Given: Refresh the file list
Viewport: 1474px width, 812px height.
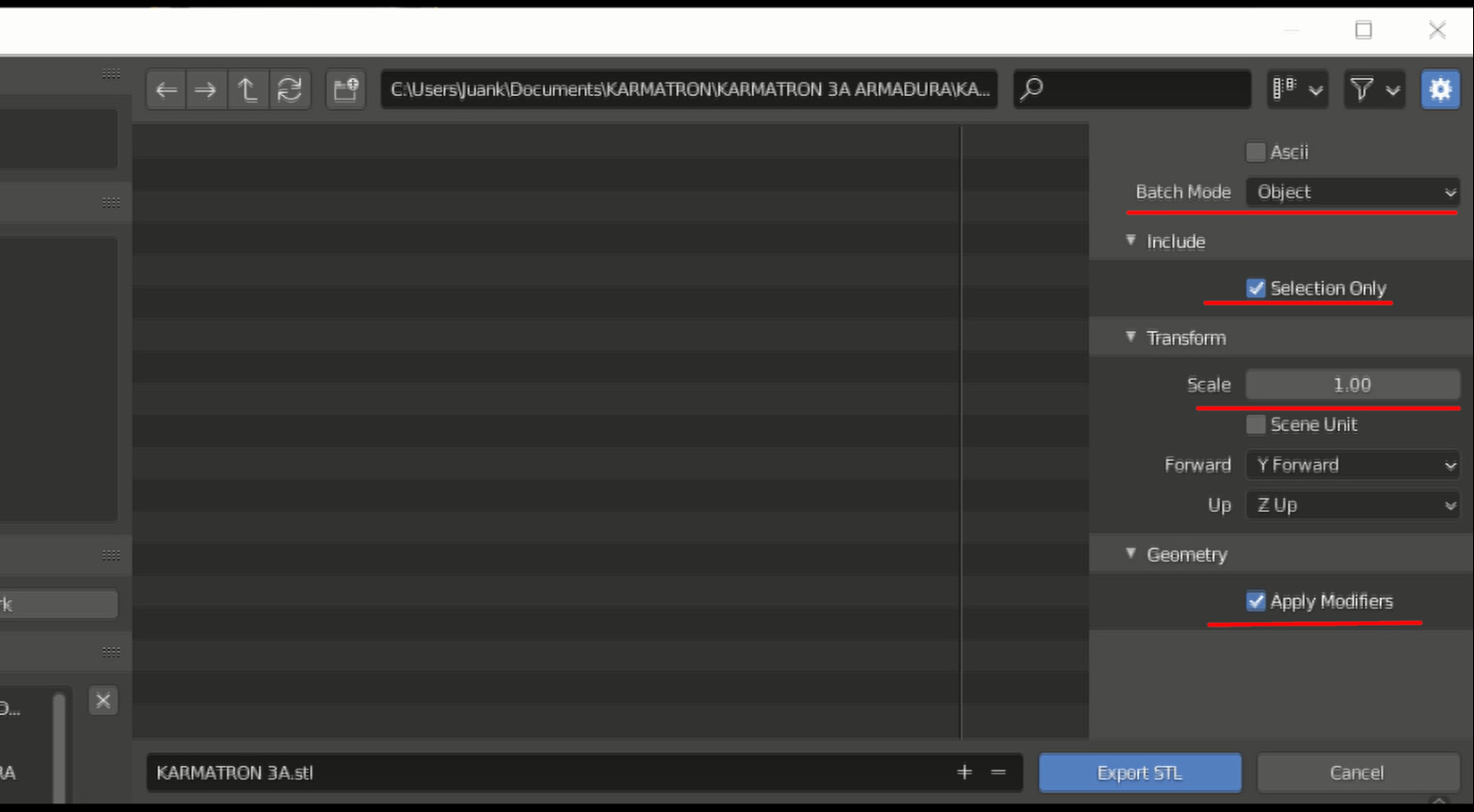Looking at the screenshot, I should pos(289,89).
